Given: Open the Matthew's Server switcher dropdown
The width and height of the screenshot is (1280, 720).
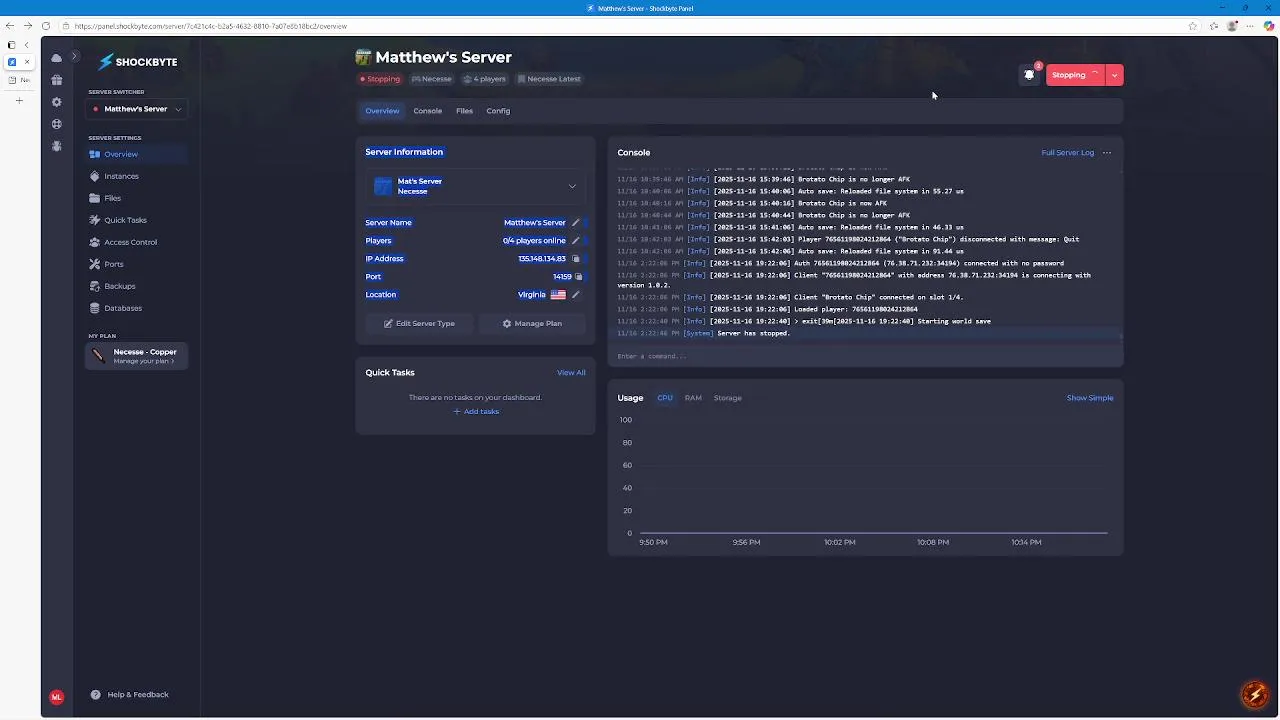Looking at the screenshot, I should [136, 109].
